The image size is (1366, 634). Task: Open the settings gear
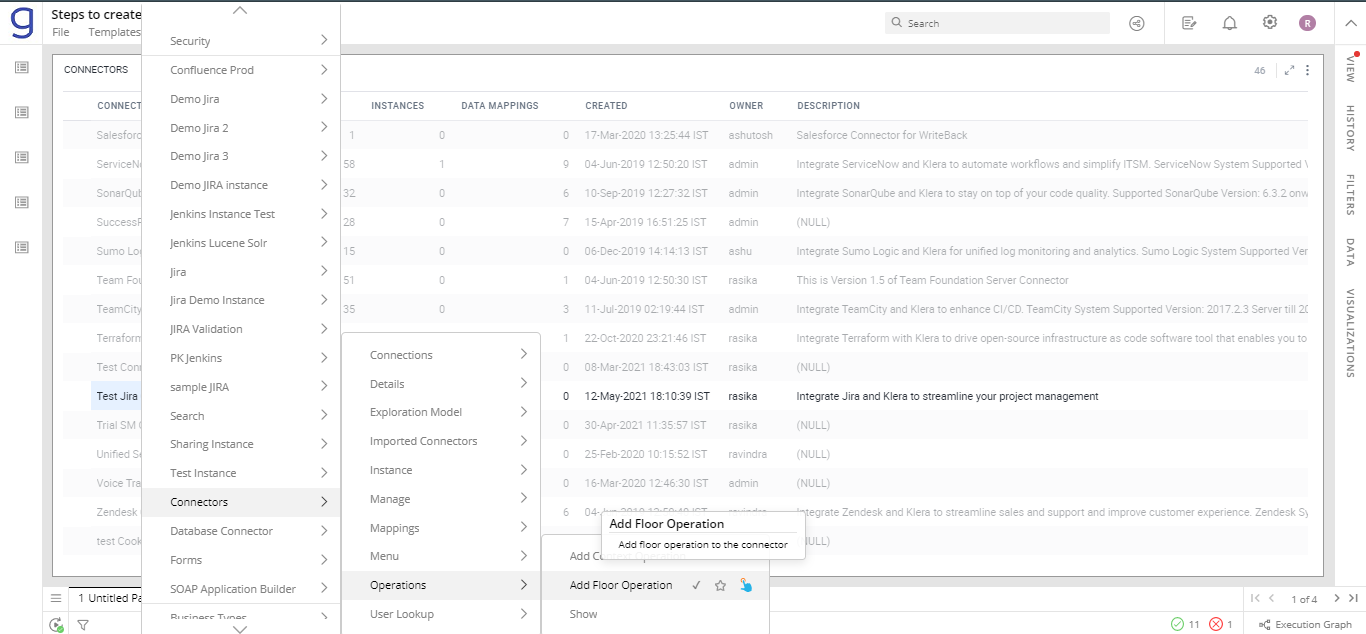click(x=1270, y=23)
